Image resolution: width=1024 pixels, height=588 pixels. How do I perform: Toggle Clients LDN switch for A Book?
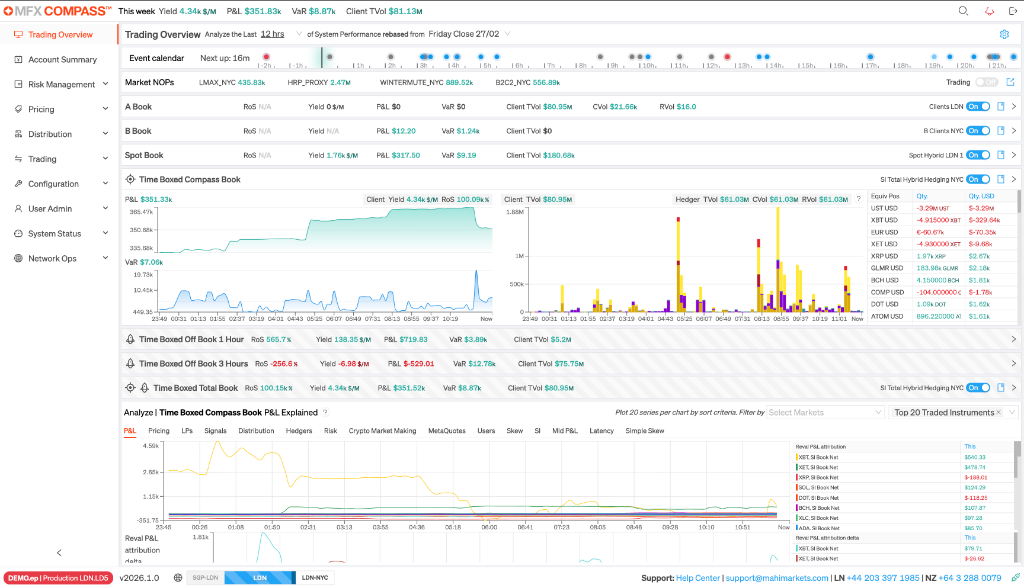978,106
